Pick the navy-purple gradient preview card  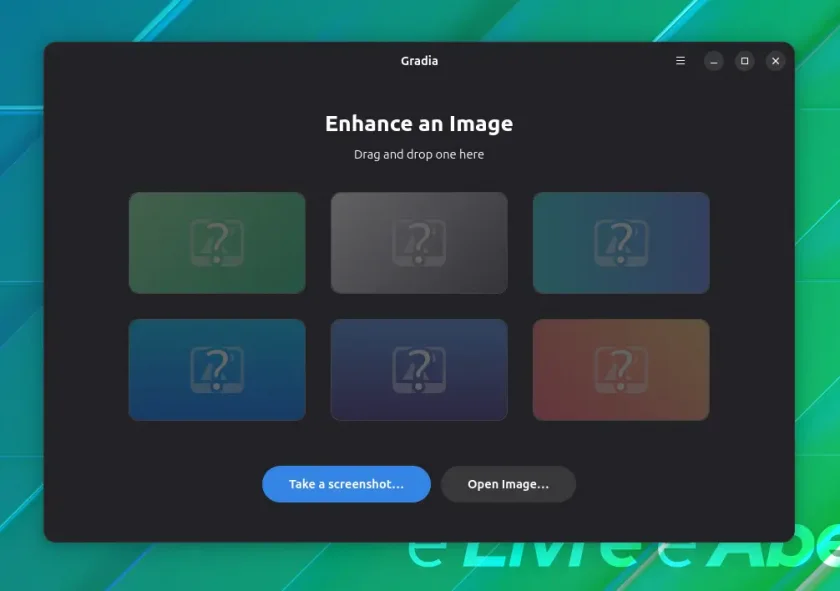[419, 370]
